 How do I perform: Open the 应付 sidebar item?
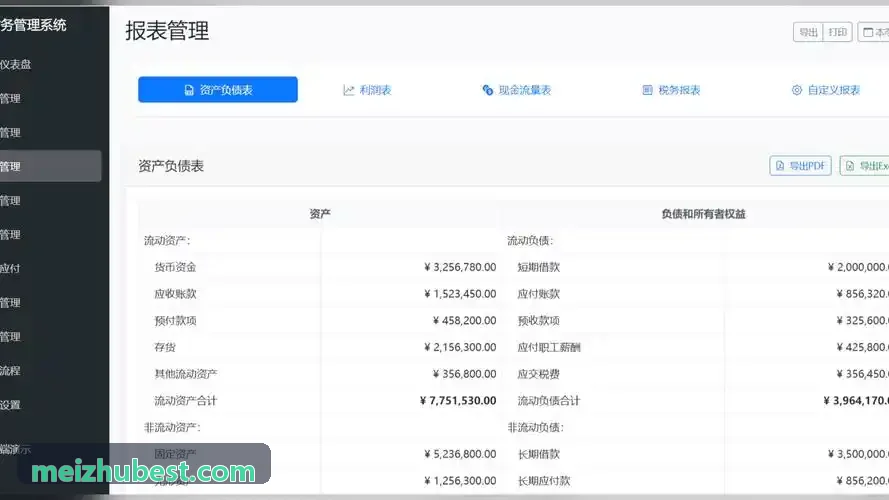point(10,269)
